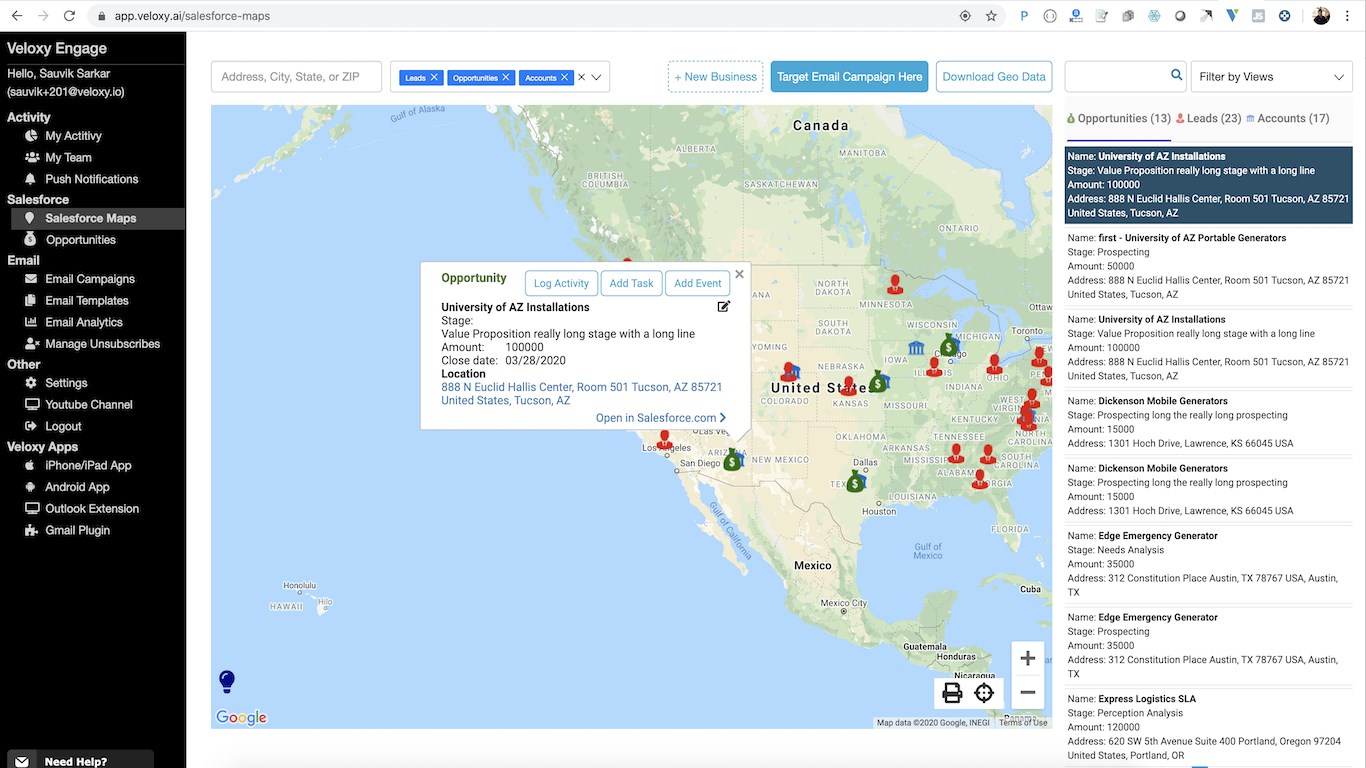Click the Need Help? button
Screen dimensions: 1366x768
click(x=80, y=760)
